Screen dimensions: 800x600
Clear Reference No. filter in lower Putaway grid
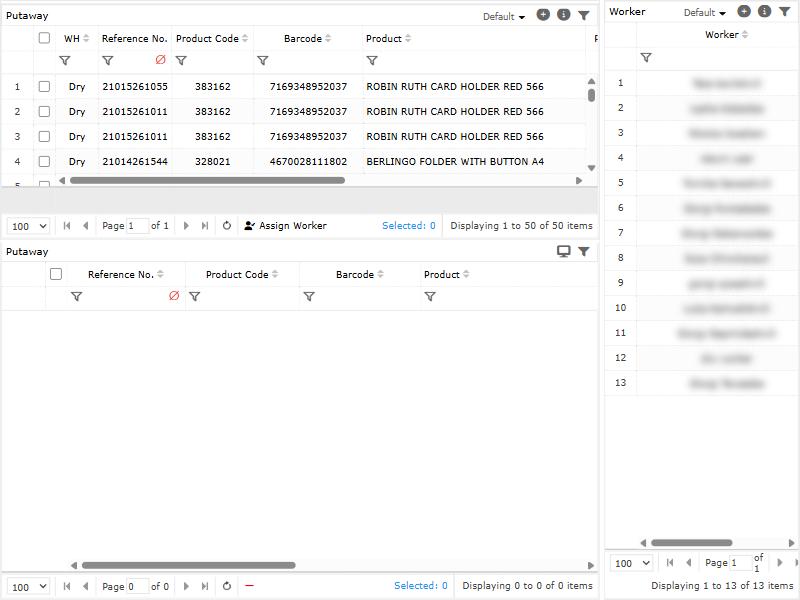tap(174, 296)
